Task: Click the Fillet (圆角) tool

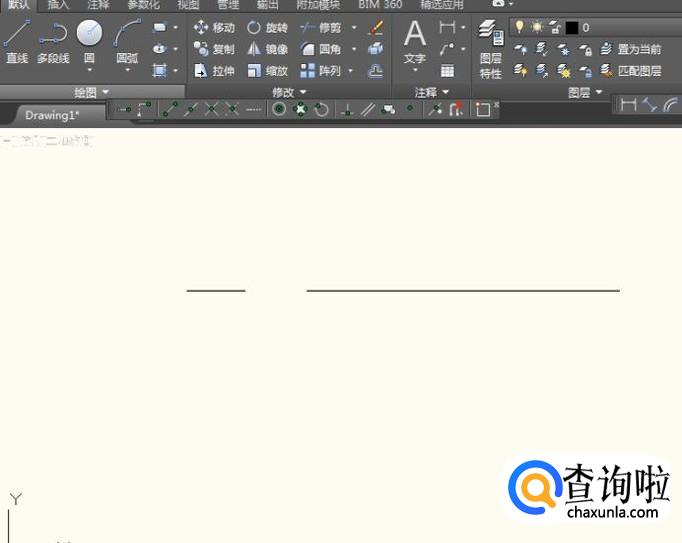Action: [x=321, y=49]
